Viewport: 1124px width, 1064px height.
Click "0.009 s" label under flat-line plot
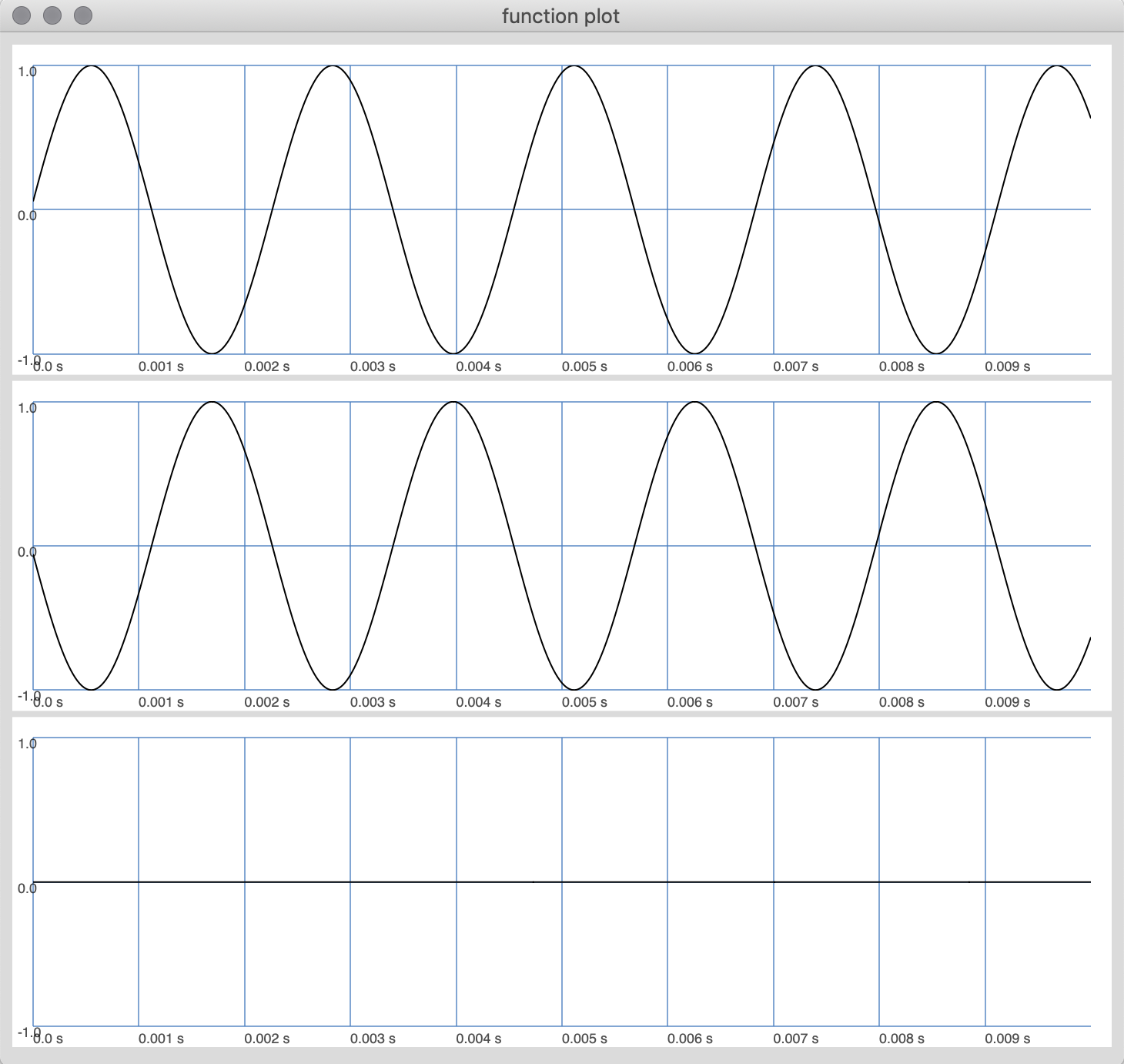1008,1039
